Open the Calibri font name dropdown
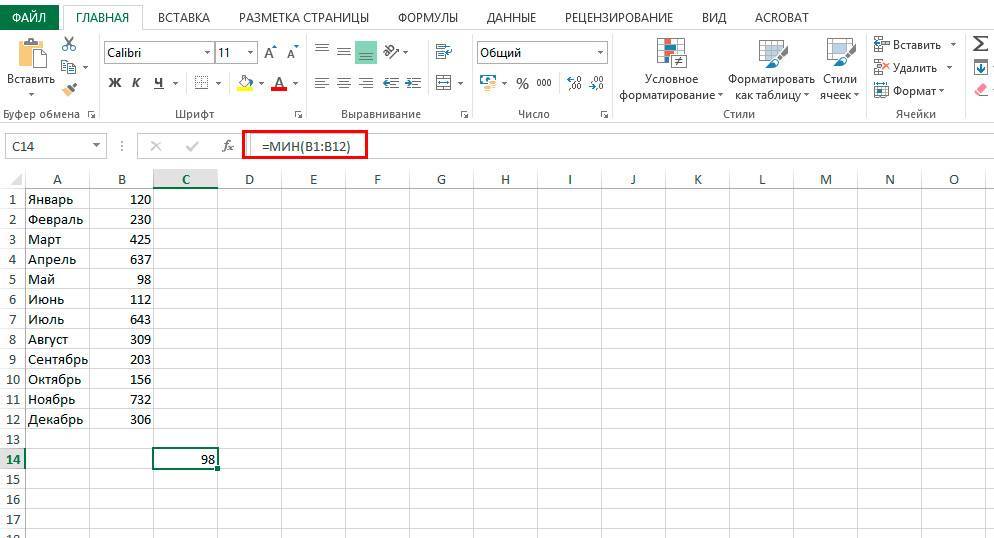 click(207, 52)
